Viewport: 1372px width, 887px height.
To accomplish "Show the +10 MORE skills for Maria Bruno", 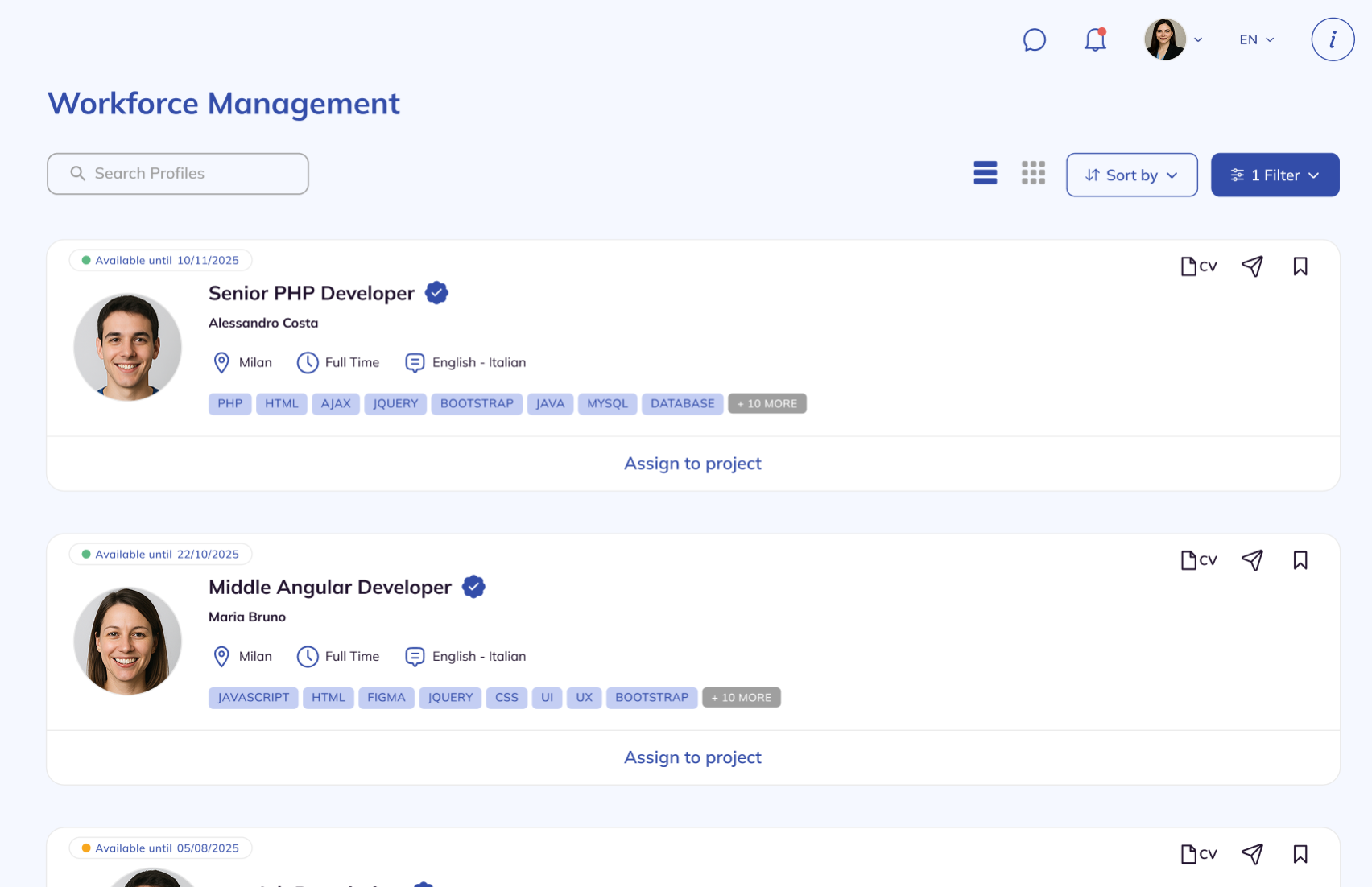I will 741,697.
